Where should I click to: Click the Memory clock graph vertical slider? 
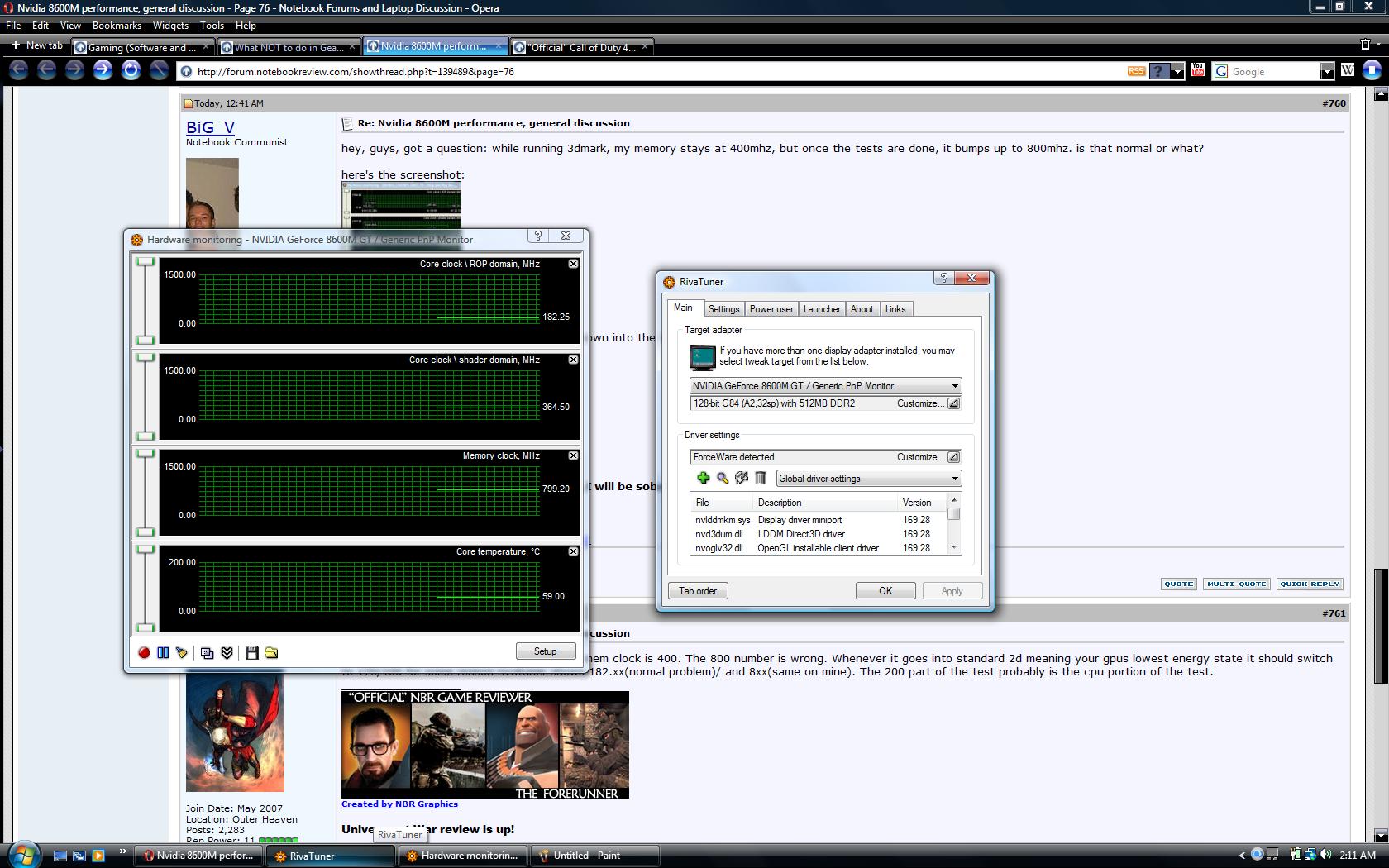point(146,493)
